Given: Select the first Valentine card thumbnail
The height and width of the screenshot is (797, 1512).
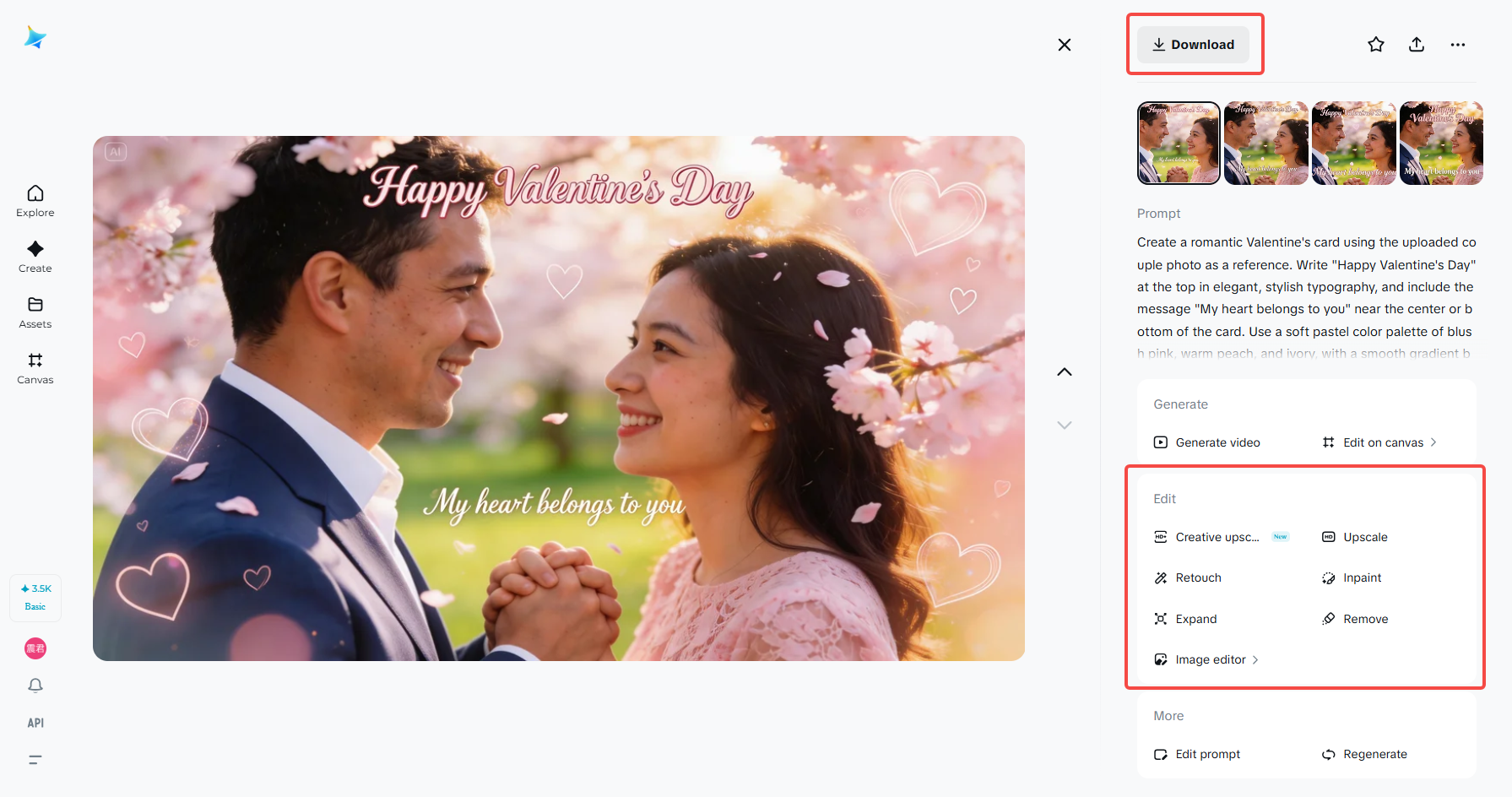Looking at the screenshot, I should pyautogui.click(x=1179, y=143).
